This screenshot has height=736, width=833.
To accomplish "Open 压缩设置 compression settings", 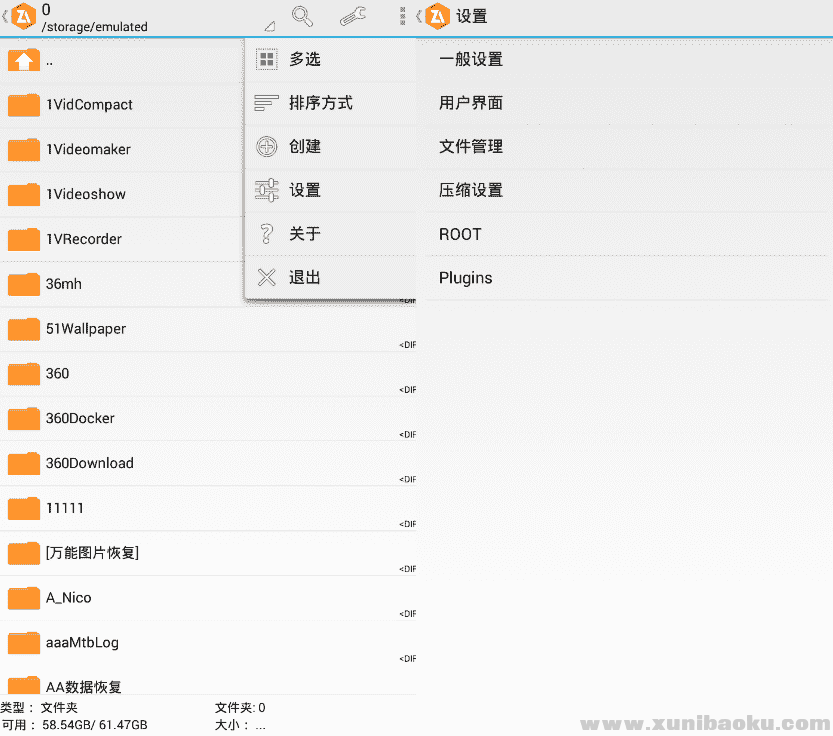I will tap(471, 190).
